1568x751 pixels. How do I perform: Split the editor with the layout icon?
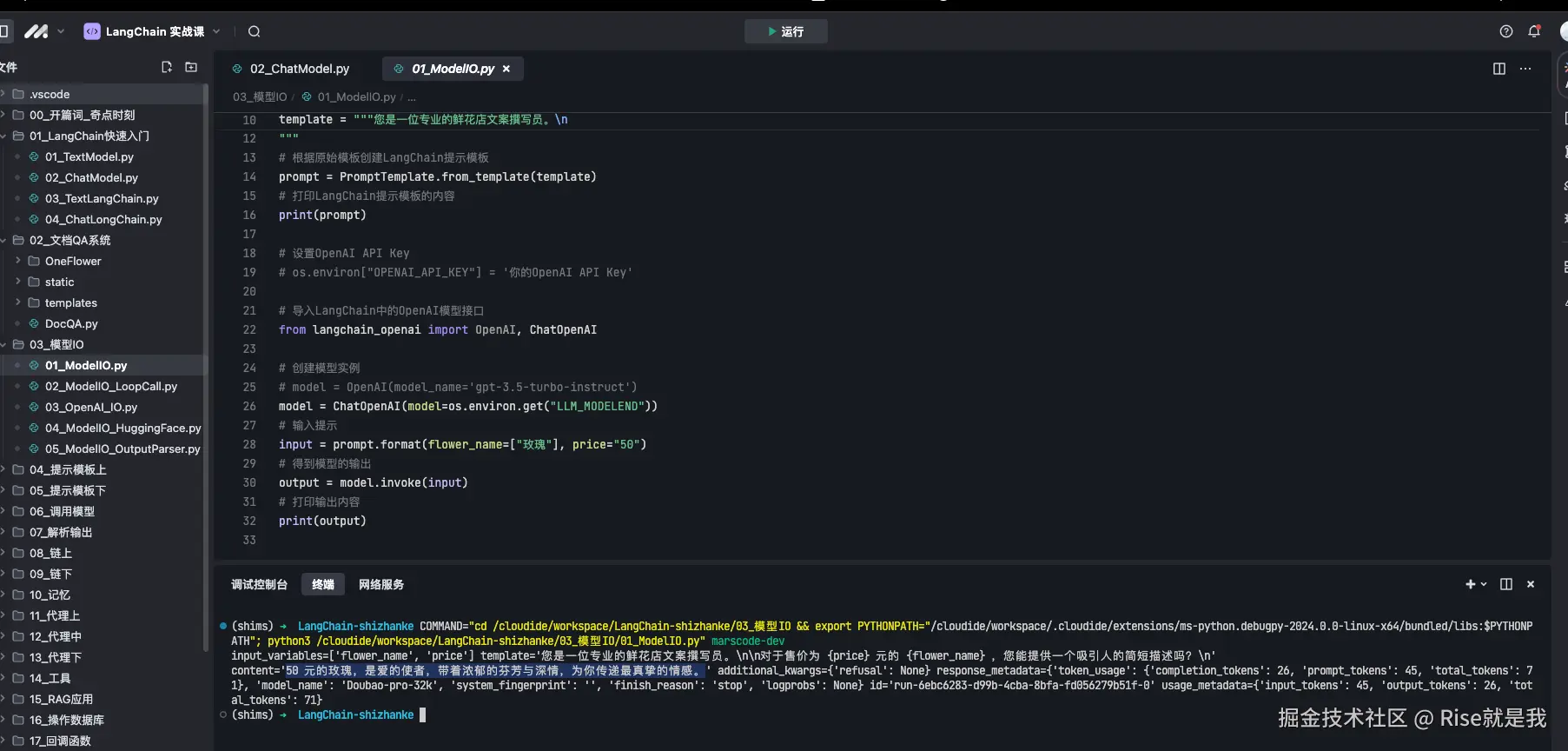coord(1499,69)
